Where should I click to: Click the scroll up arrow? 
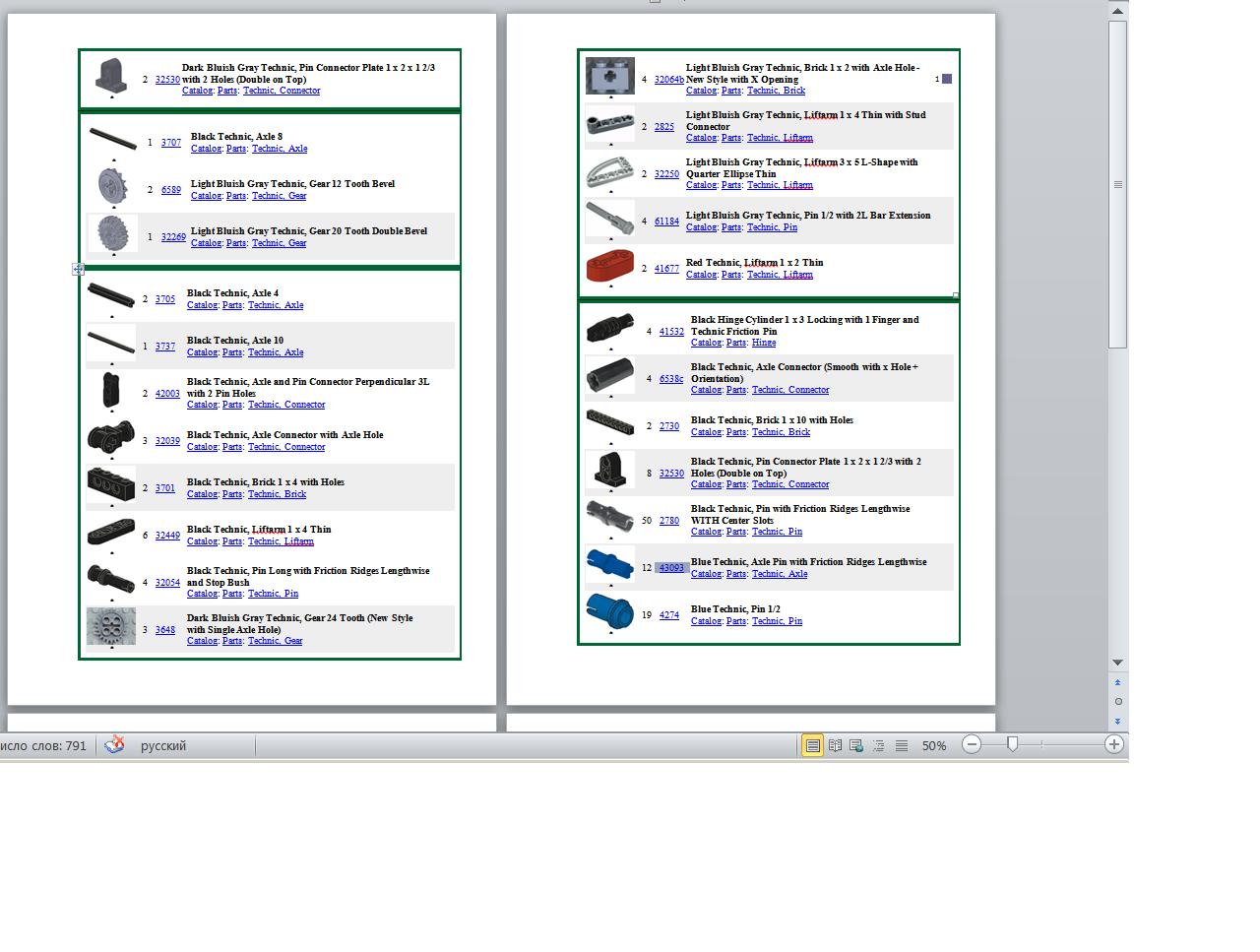pyautogui.click(x=1117, y=11)
